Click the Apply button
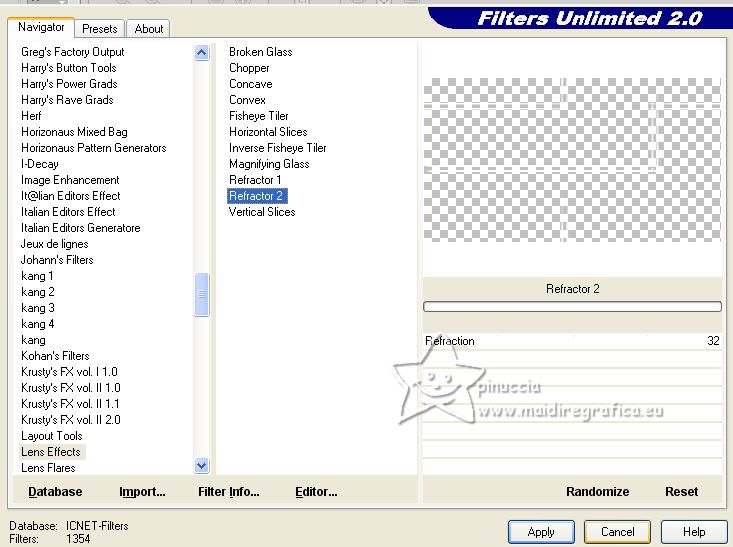Screen dimensions: 733x547 (541, 532)
